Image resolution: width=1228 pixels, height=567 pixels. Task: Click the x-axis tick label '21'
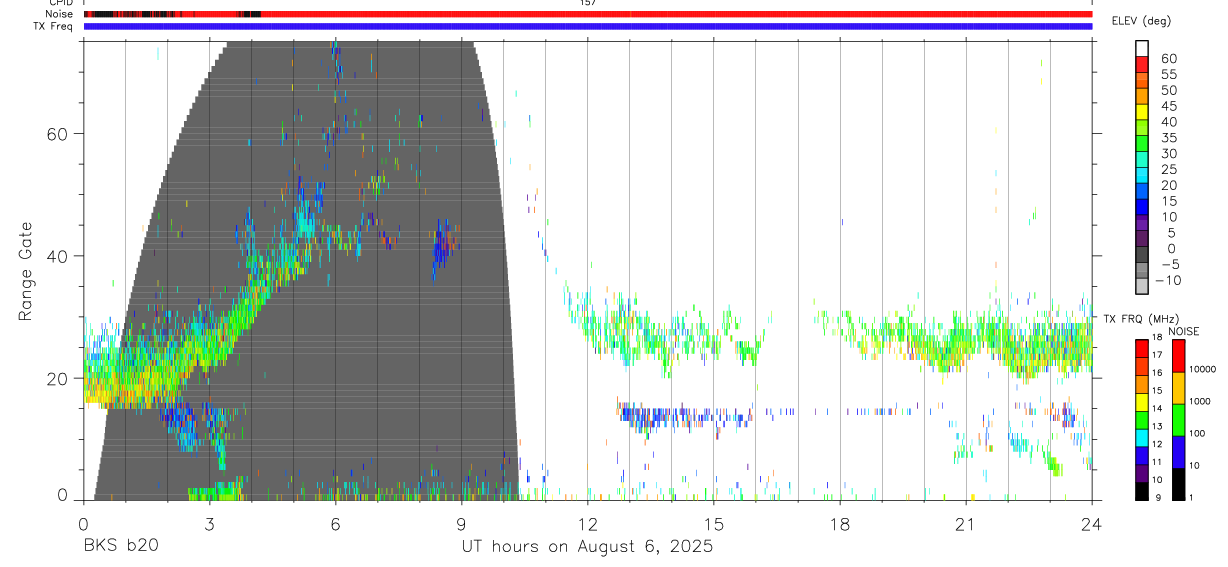point(965,524)
